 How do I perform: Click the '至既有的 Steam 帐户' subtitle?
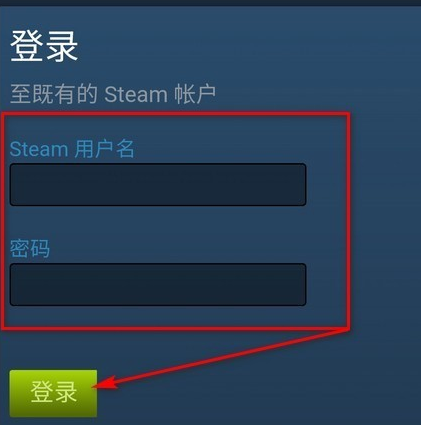tap(113, 94)
